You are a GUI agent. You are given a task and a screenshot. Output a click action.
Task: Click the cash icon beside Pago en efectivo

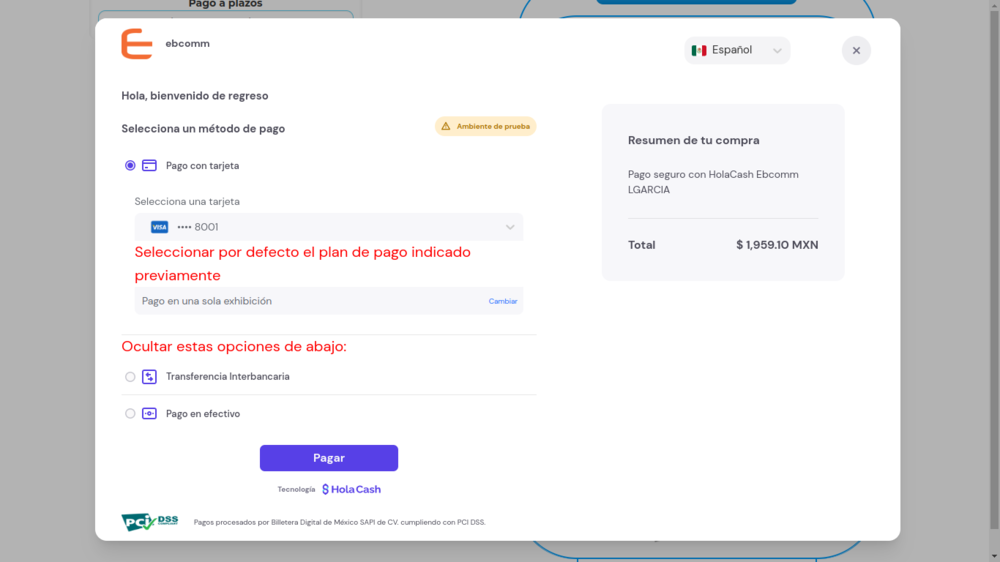(x=149, y=414)
